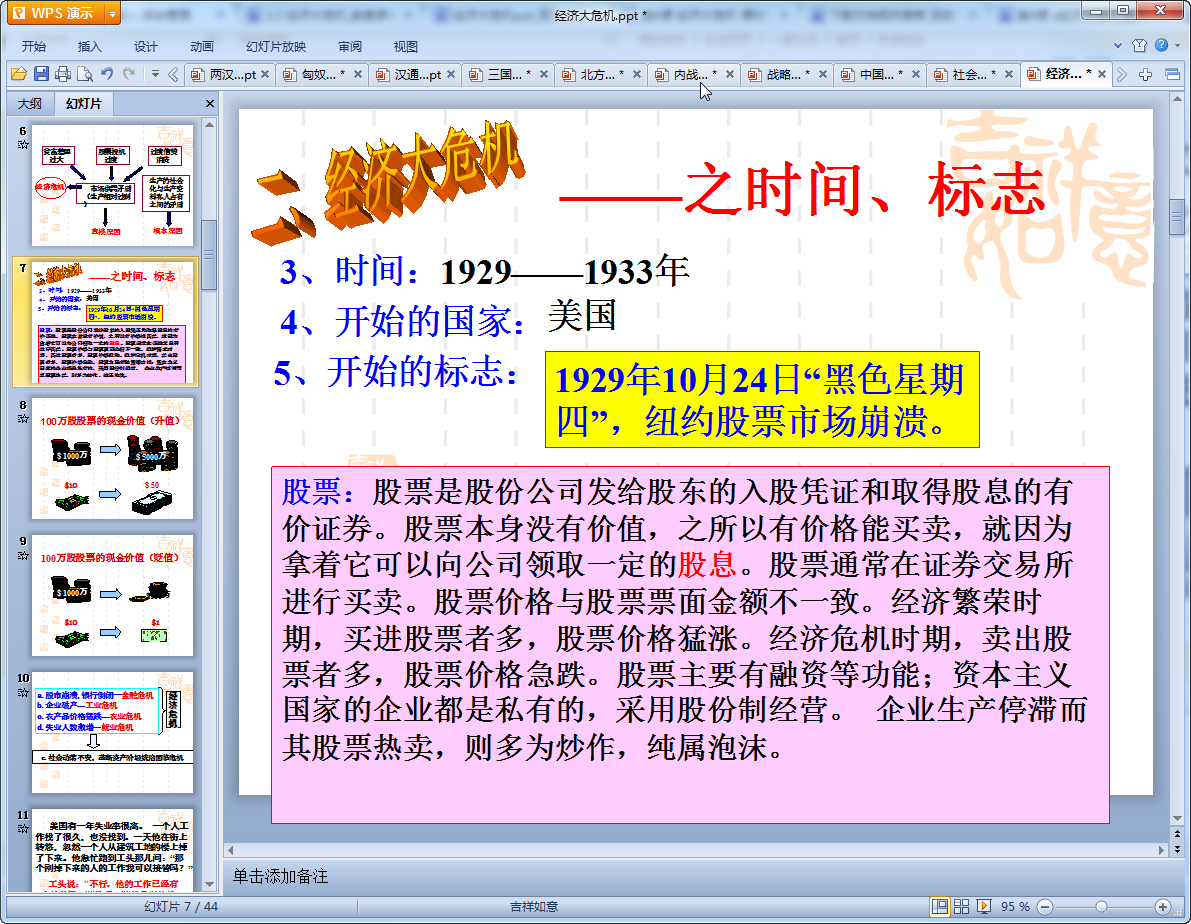Close the 两汉...pt document tab
1191x924 pixels.
pos(265,74)
